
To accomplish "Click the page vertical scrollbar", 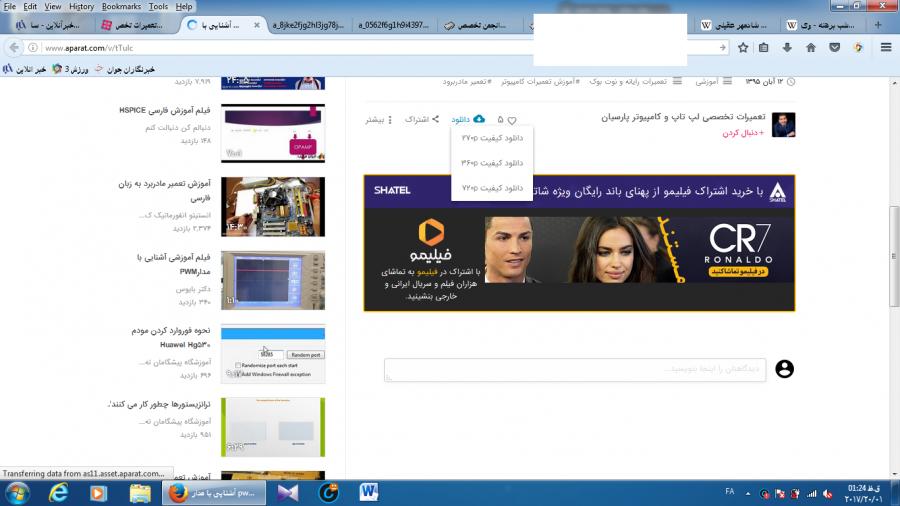I will pos(894,256).
